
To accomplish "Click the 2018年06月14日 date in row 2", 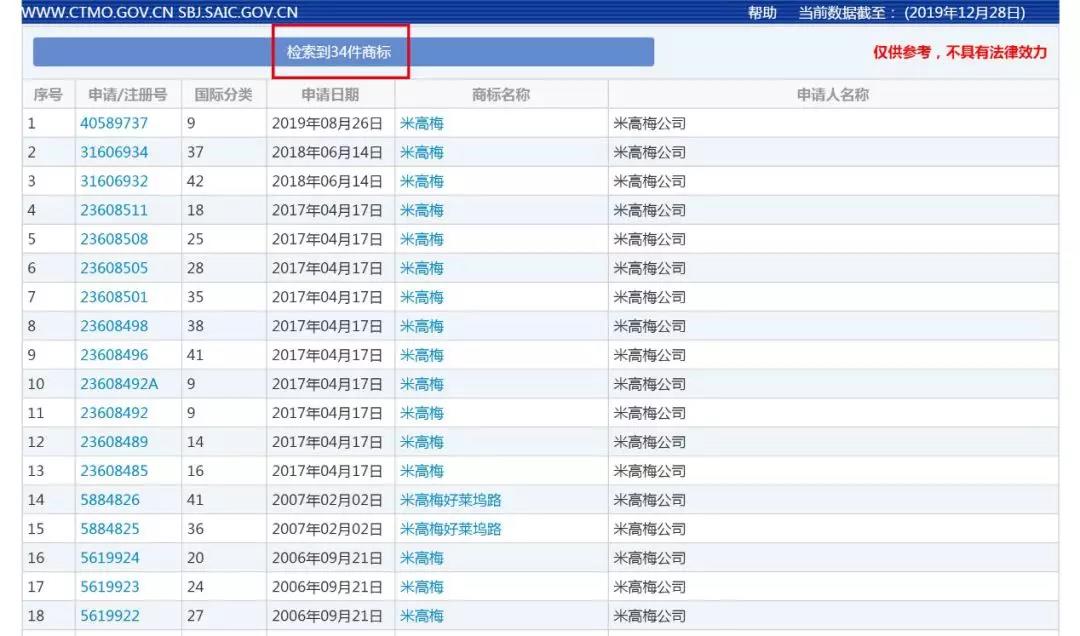I will click(327, 152).
